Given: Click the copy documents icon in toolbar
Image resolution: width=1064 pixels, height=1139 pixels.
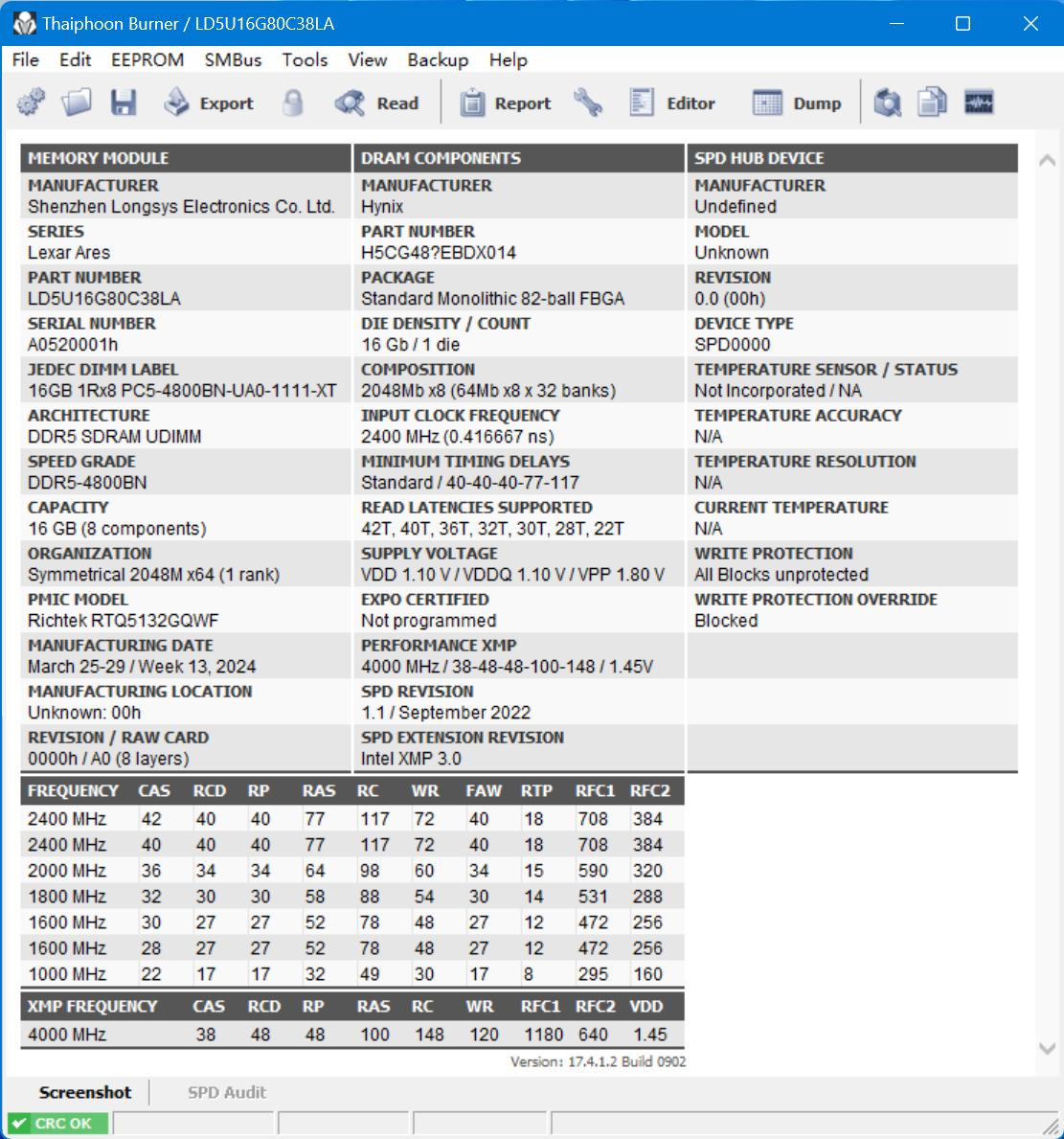Looking at the screenshot, I should [932, 103].
